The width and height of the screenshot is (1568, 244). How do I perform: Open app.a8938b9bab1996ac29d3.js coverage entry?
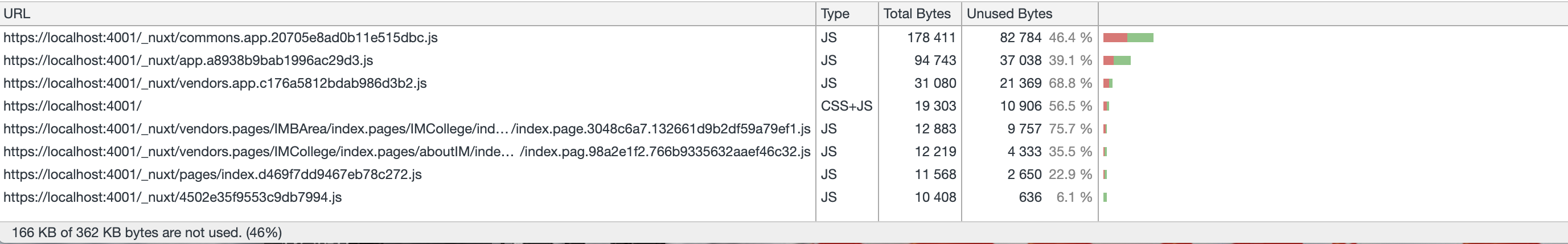point(188,60)
